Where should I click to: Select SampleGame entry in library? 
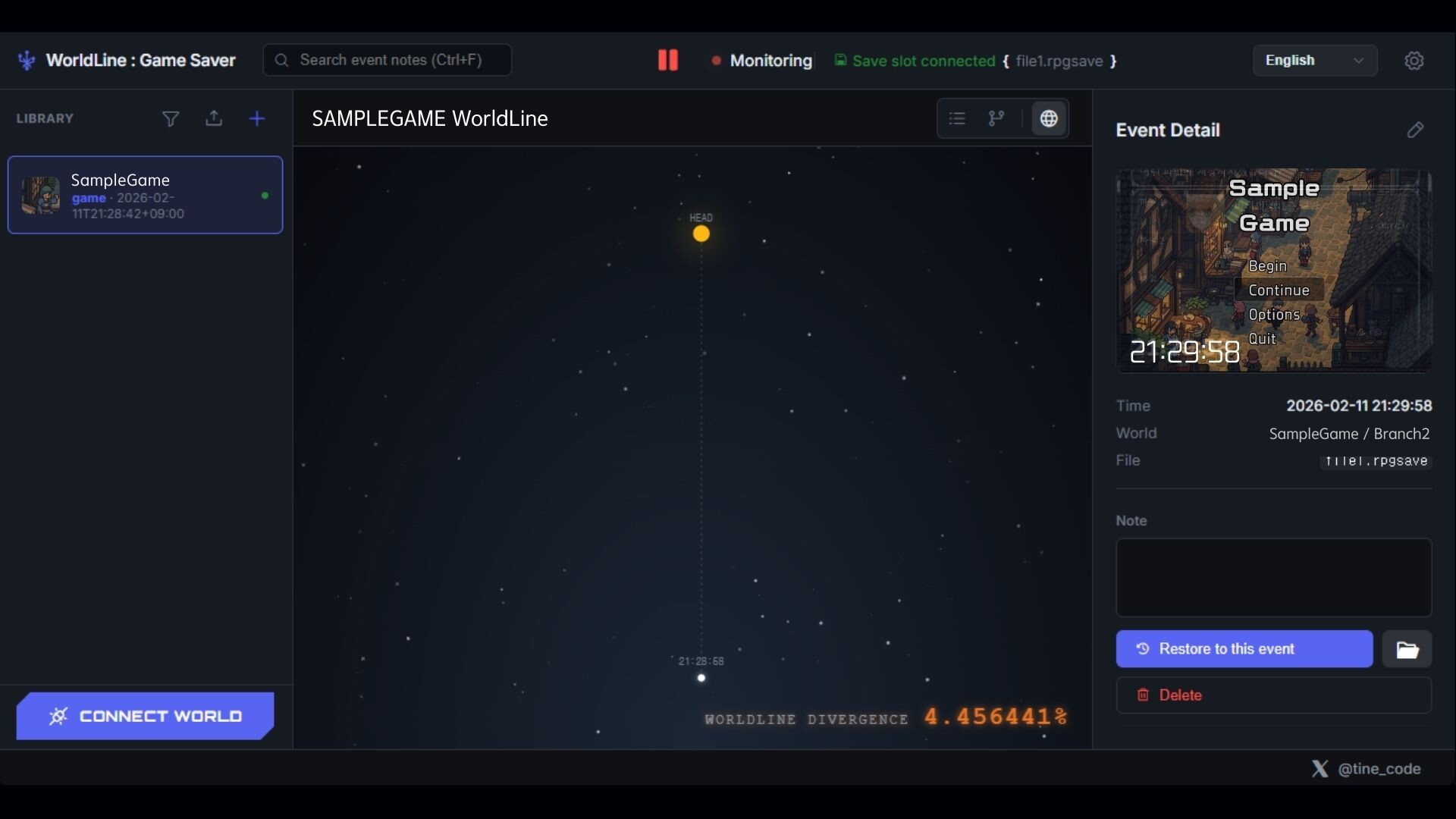pos(145,195)
